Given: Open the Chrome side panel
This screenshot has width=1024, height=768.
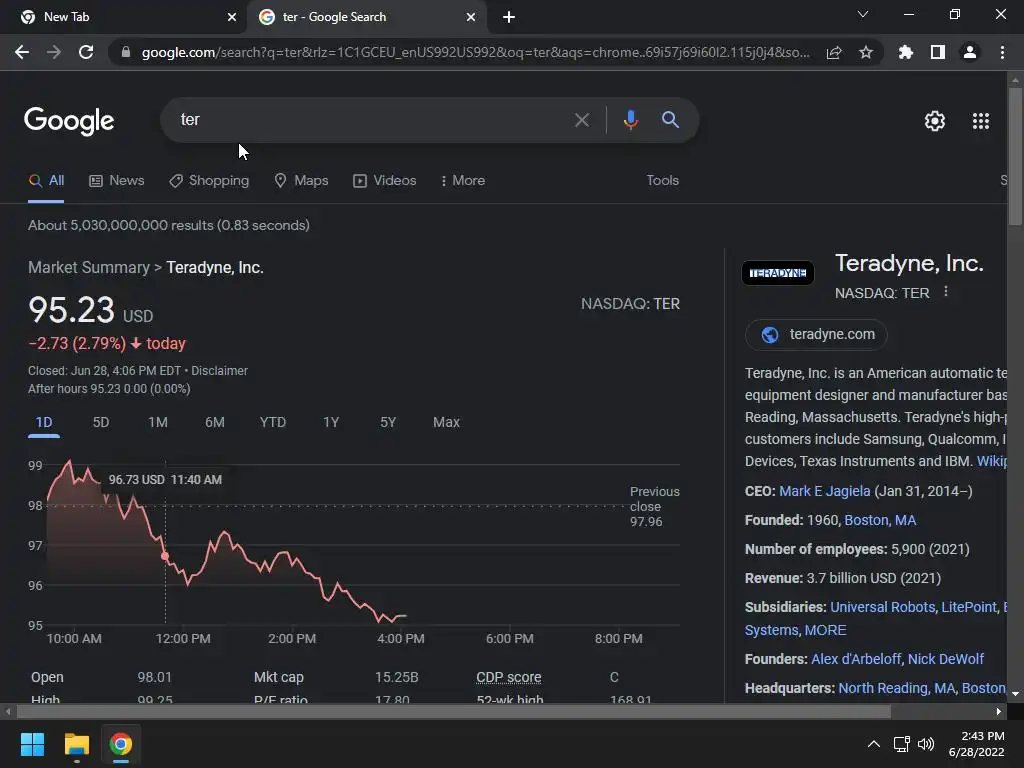Looking at the screenshot, I should coord(938,52).
